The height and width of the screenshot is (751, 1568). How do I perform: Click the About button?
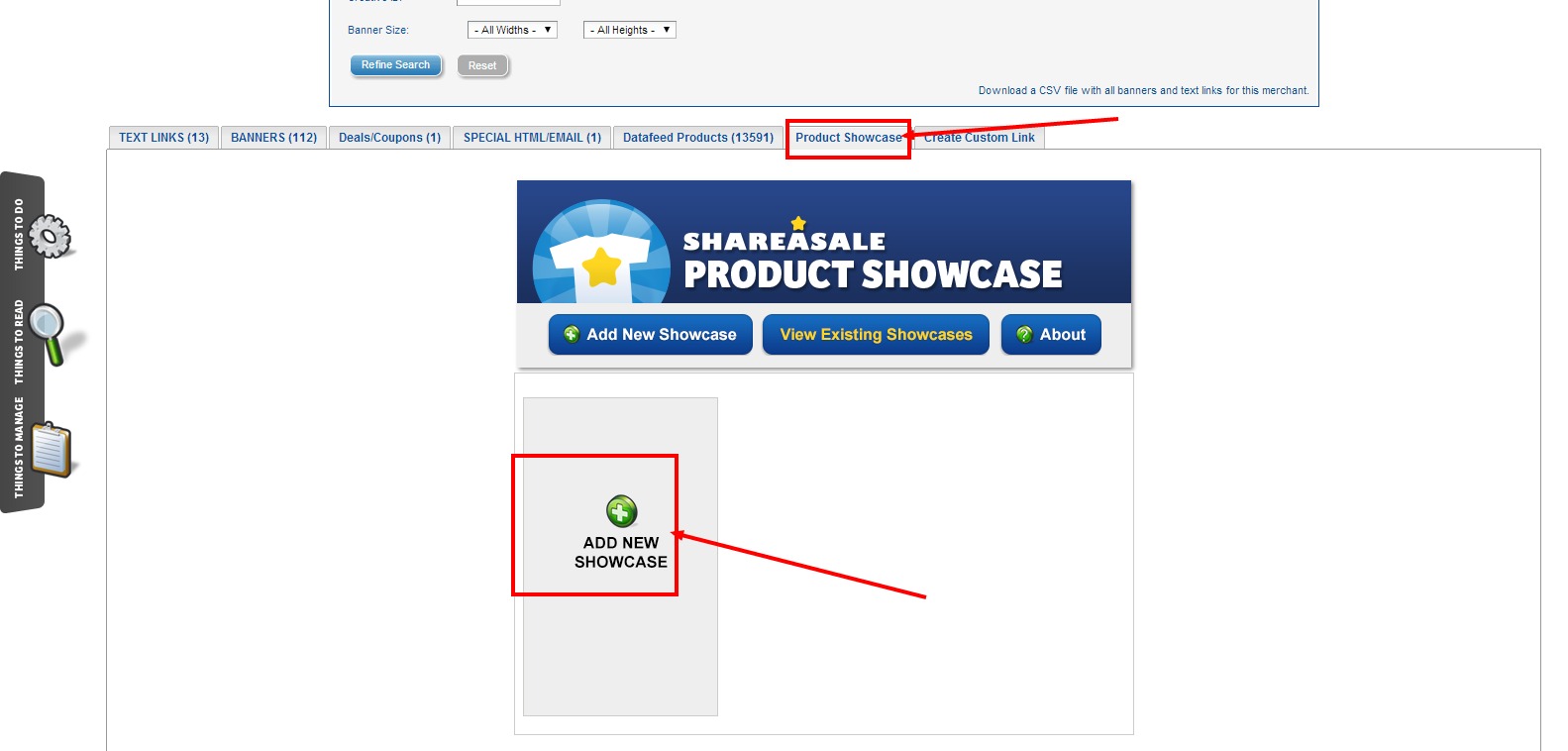(x=1051, y=335)
